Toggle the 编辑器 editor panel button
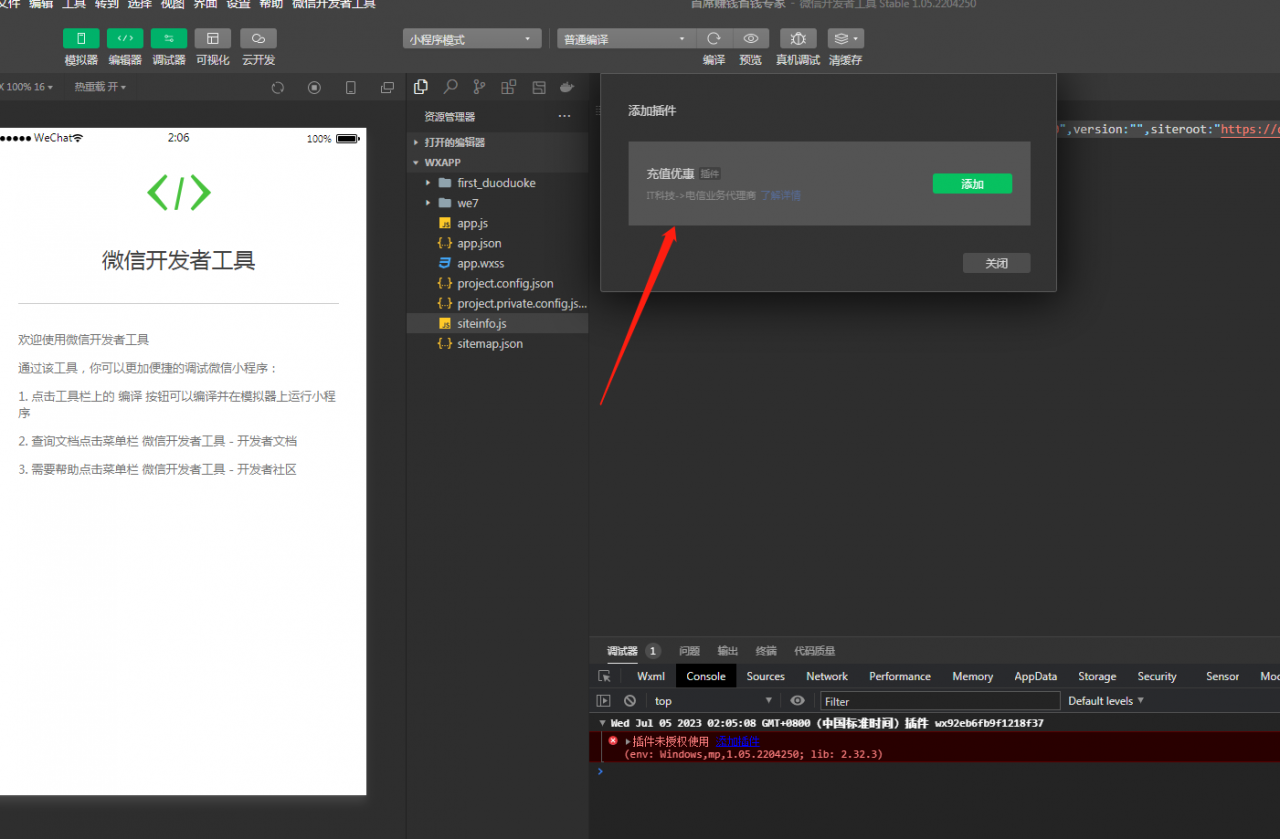 (125, 38)
